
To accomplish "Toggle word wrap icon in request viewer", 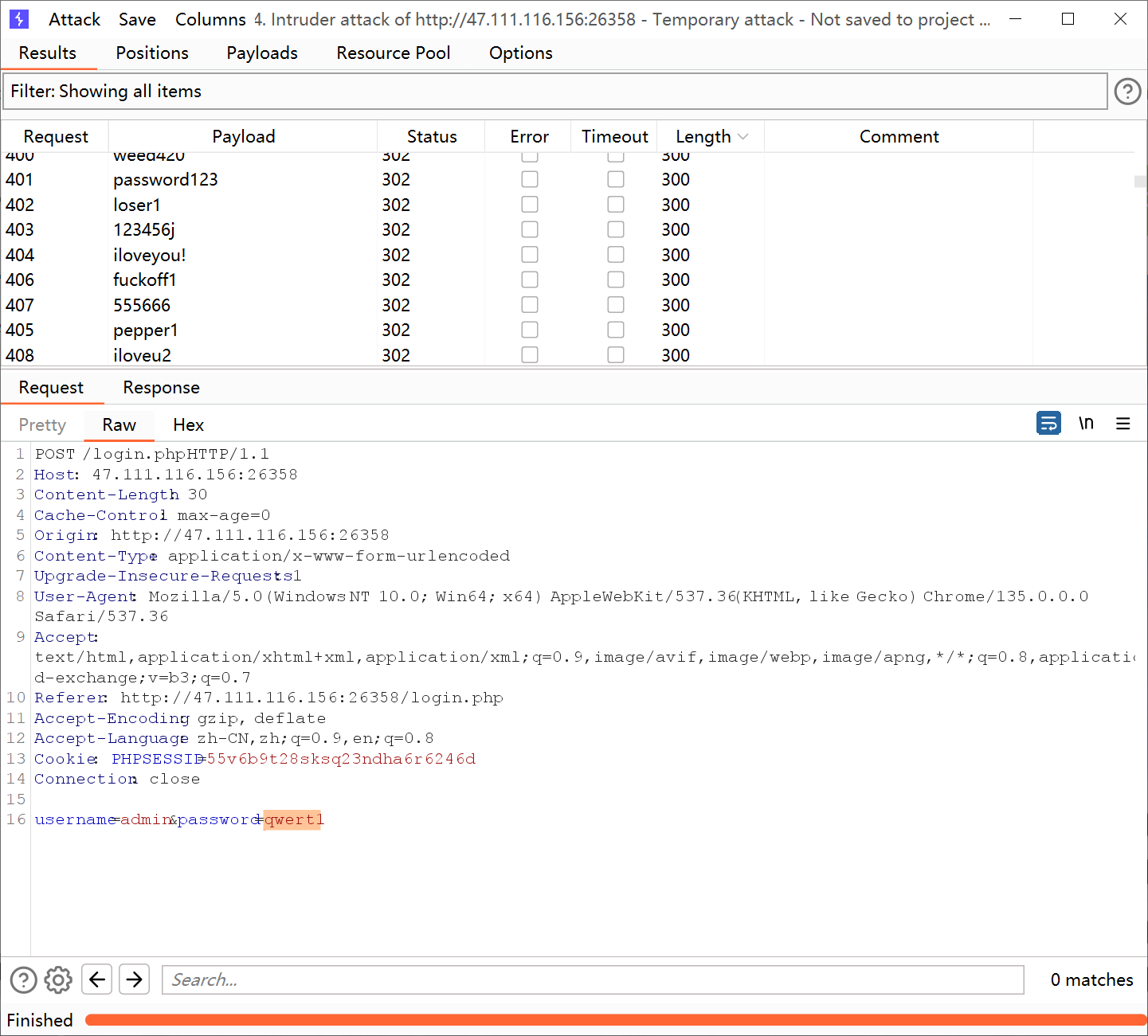I will (x=1048, y=423).
